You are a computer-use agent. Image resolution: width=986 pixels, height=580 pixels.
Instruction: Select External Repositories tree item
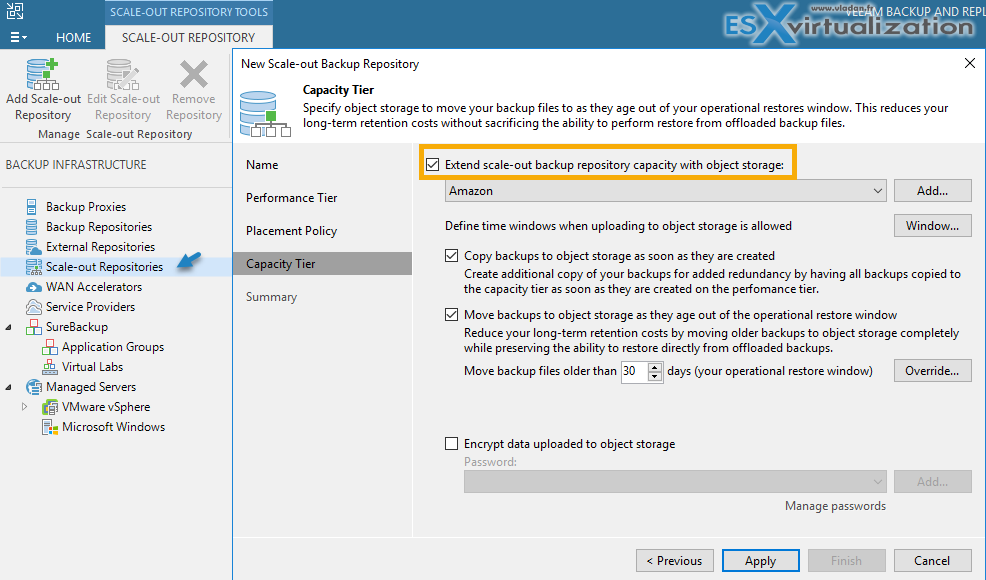[x=100, y=247]
